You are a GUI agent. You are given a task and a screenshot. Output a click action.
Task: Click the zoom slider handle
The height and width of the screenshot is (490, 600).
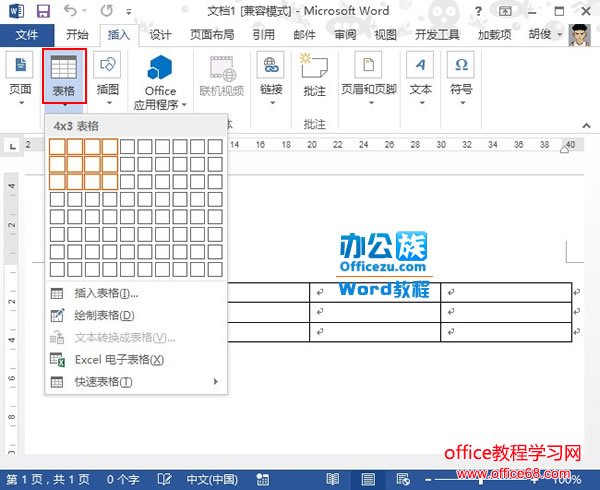(x=481, y=480)
